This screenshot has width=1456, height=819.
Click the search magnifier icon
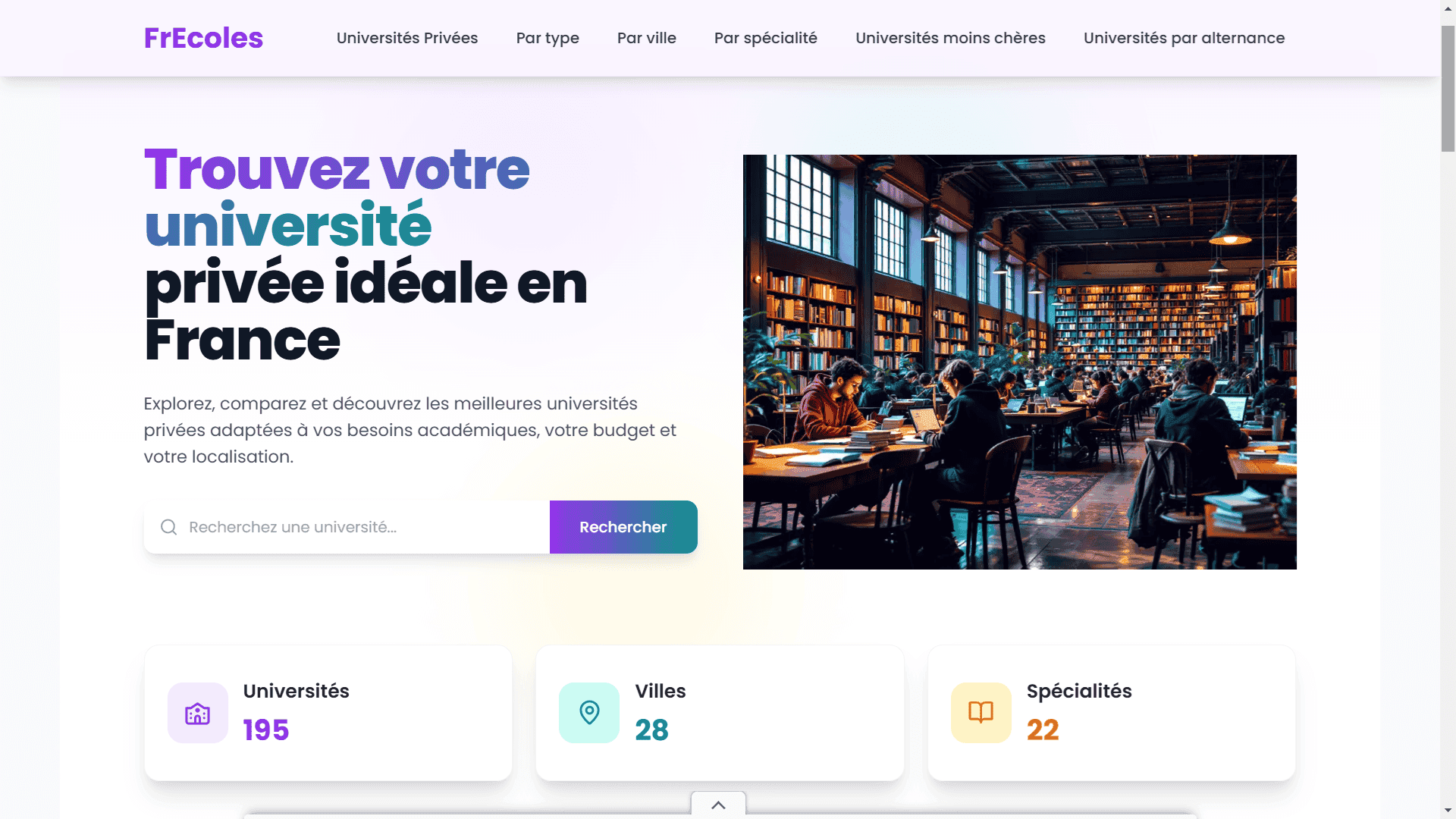[168, 527]
